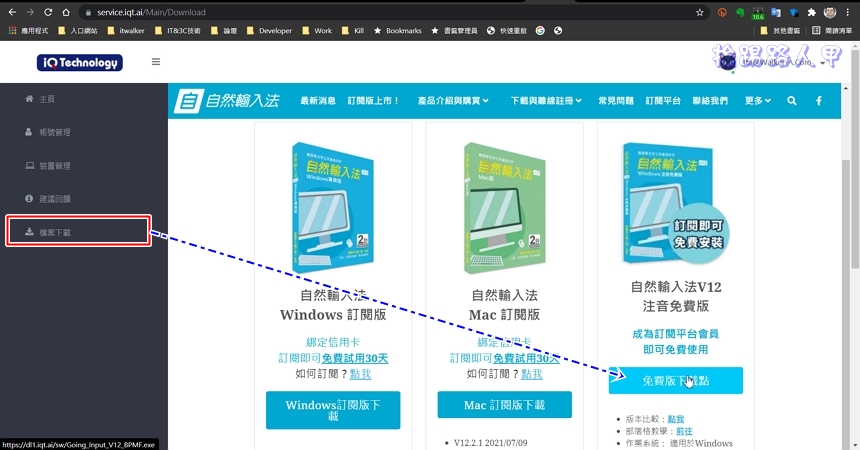Click the iQ Technology logo
The height and width of the screenshot is (450, 860).
coord(80,63)
